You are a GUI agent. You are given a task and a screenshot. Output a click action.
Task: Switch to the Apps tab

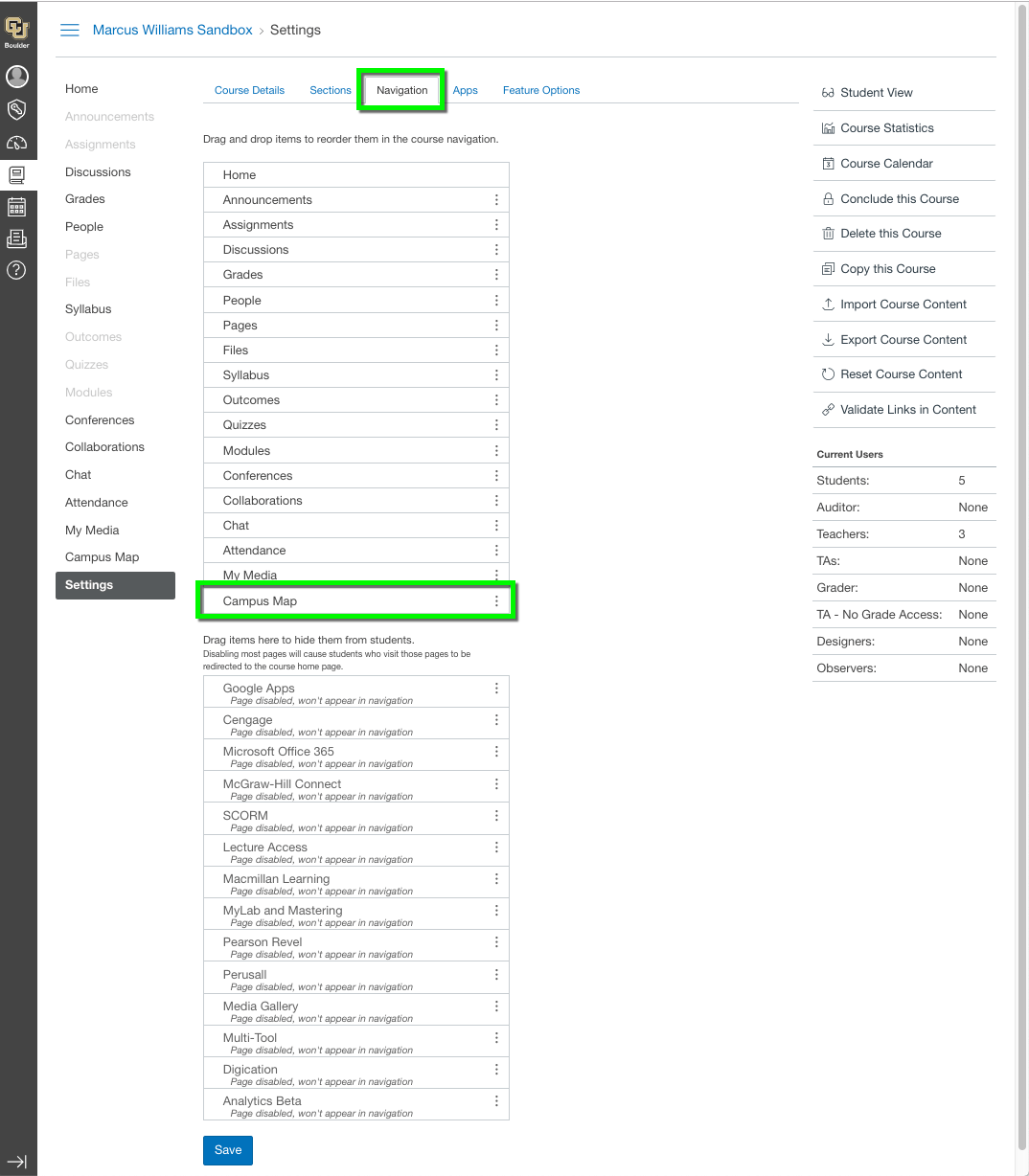[x=466, y=90]
